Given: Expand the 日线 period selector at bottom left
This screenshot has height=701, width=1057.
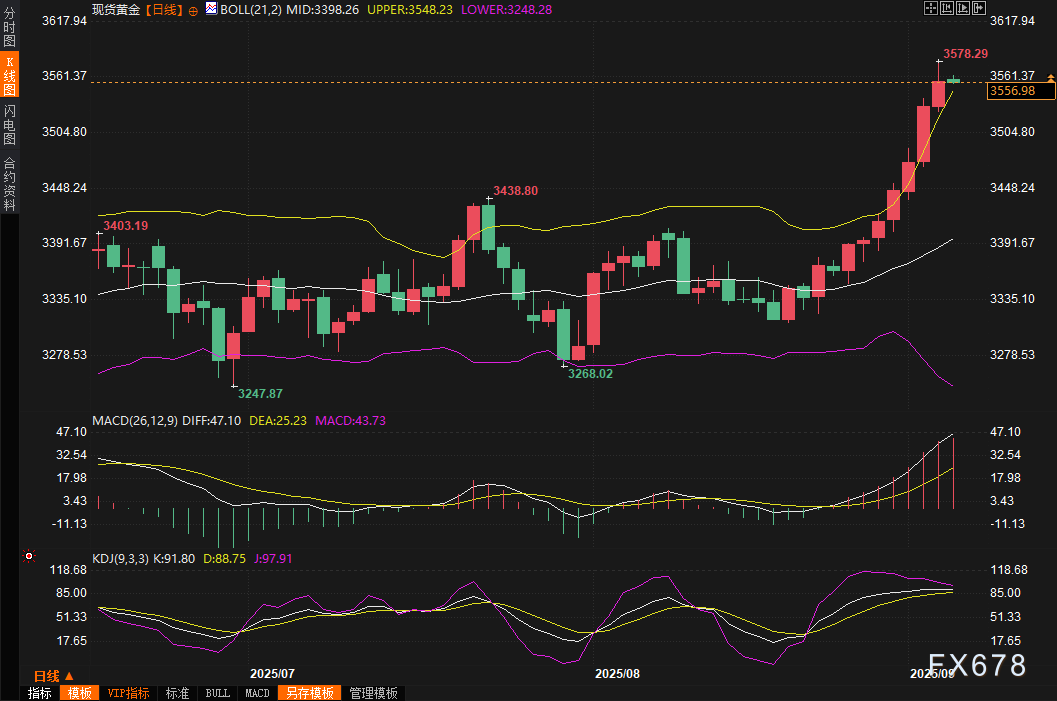Looking at the screenshot, I should click(53, 675).
